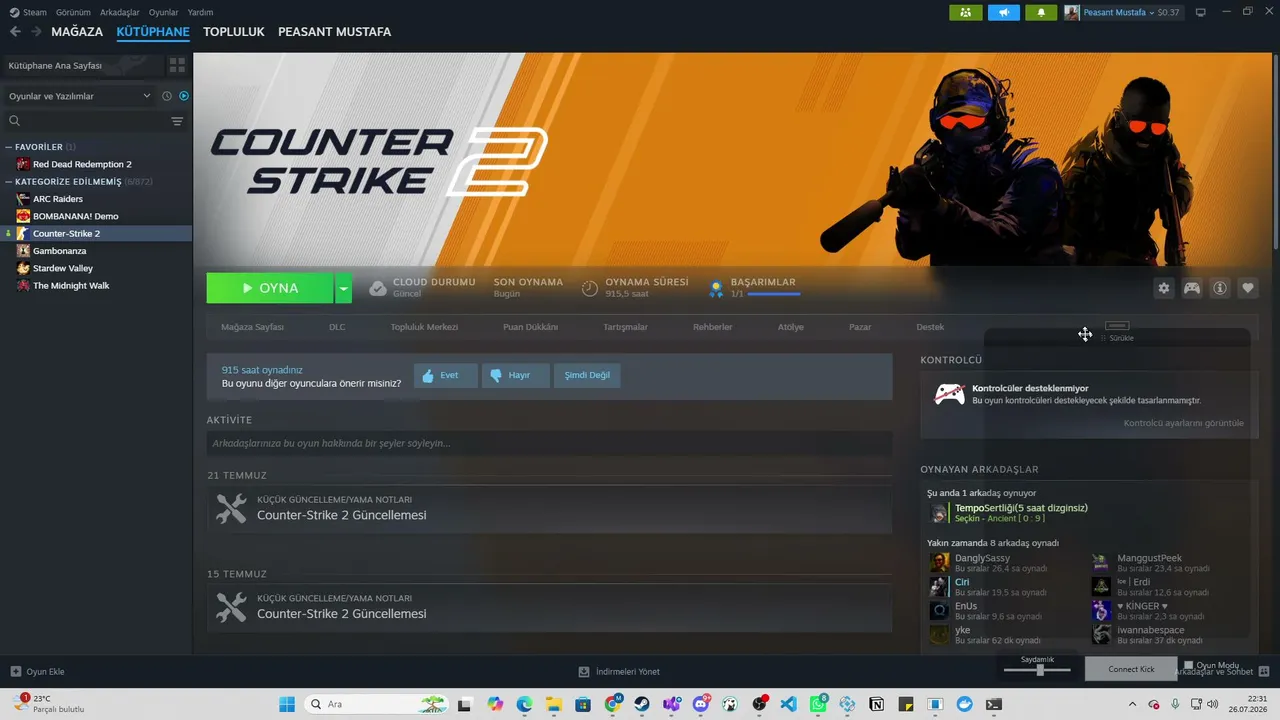Screen dimensions: 1280x720
Task: Open advanced filter options icon
Action: [x=177, y=121]
